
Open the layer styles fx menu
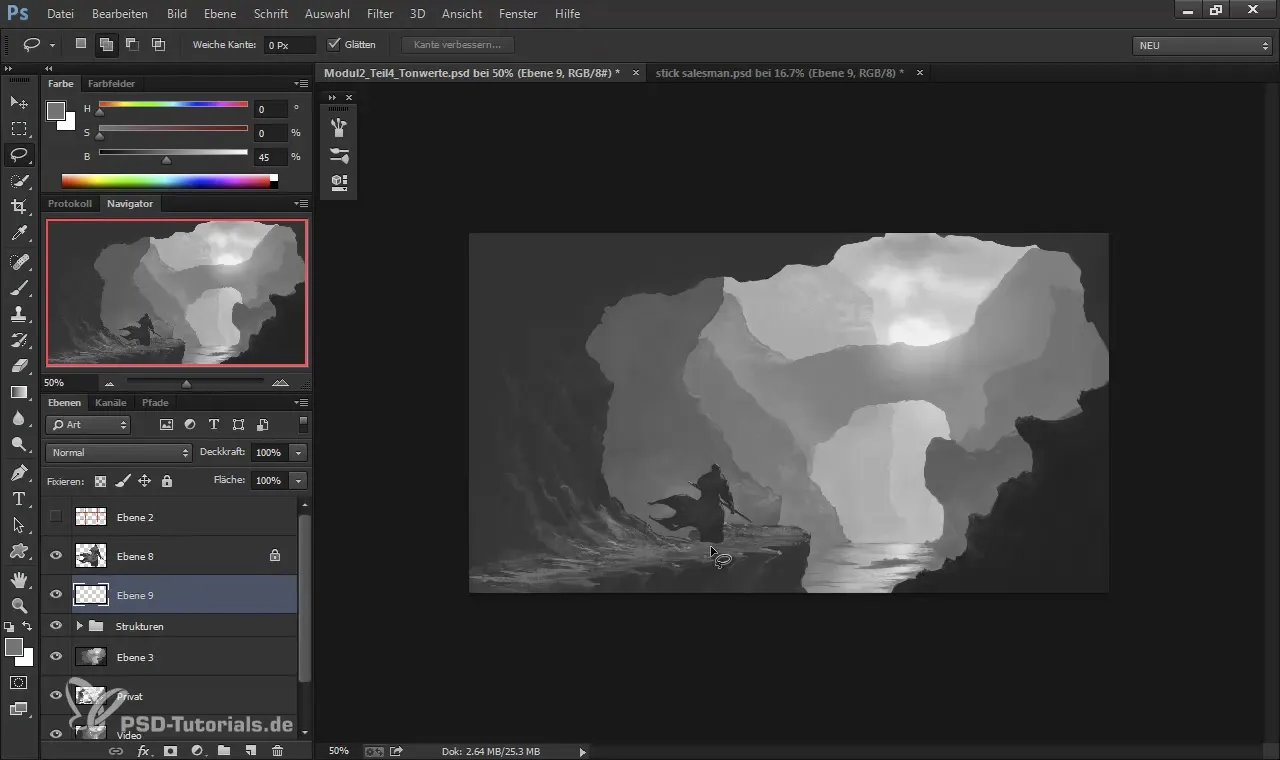pyautogui.click(x=143, y=750)
